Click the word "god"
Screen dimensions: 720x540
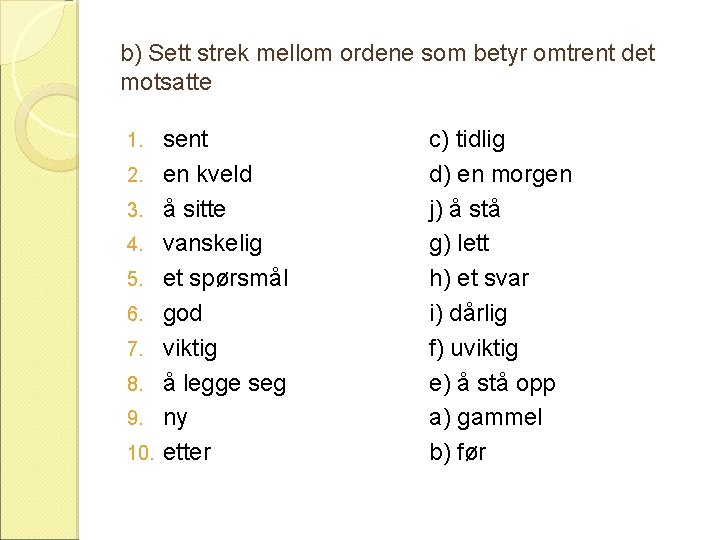(x=182, y=314)
